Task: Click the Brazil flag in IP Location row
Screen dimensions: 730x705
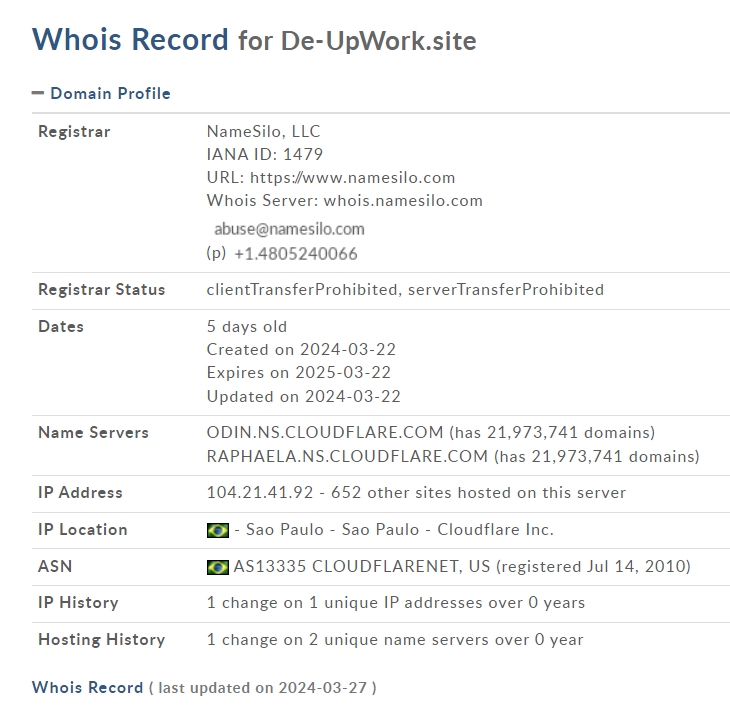Action: click(218, 530)
